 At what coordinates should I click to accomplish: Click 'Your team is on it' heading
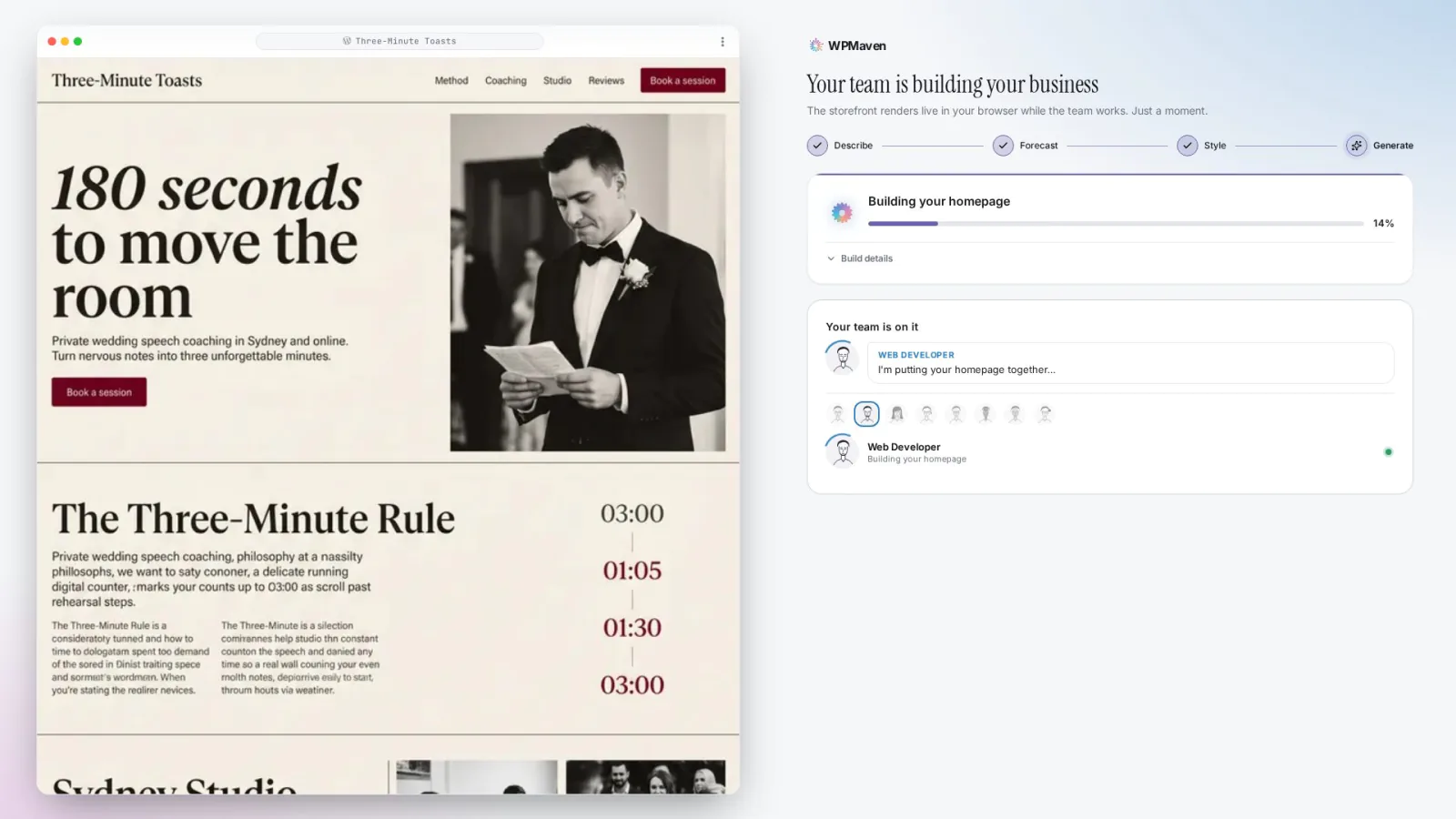pyautogui.click(x=872, y=327)
